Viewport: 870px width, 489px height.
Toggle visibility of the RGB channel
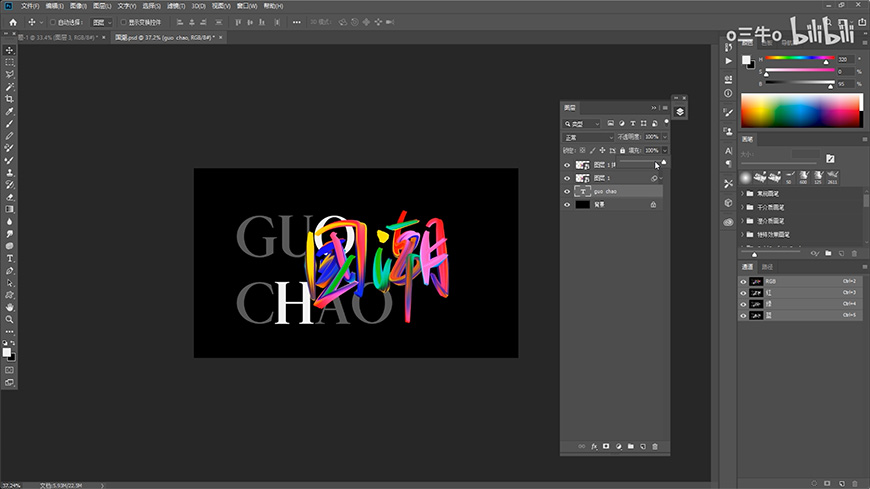coord(743,281)
